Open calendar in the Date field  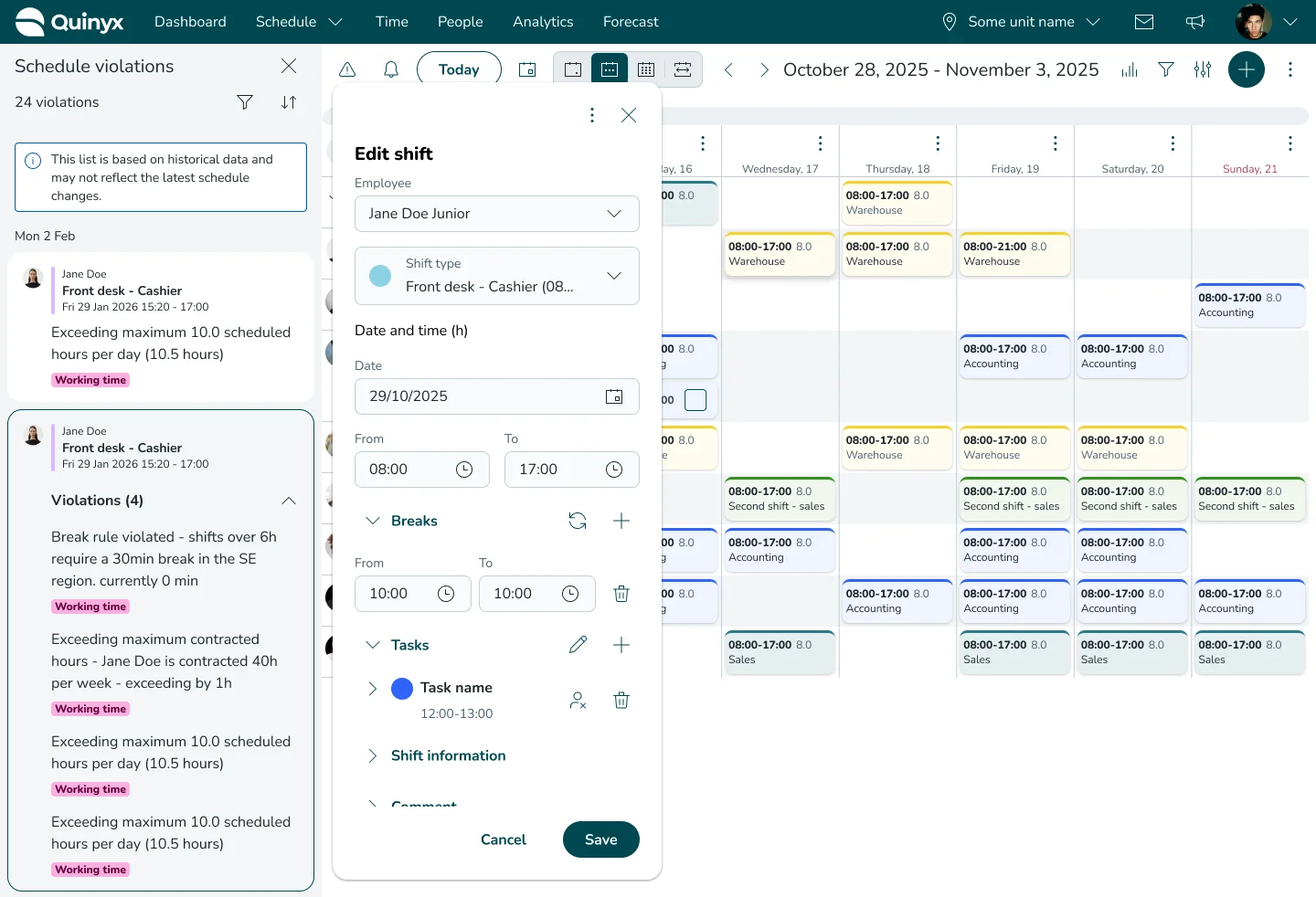click(614, 396)
